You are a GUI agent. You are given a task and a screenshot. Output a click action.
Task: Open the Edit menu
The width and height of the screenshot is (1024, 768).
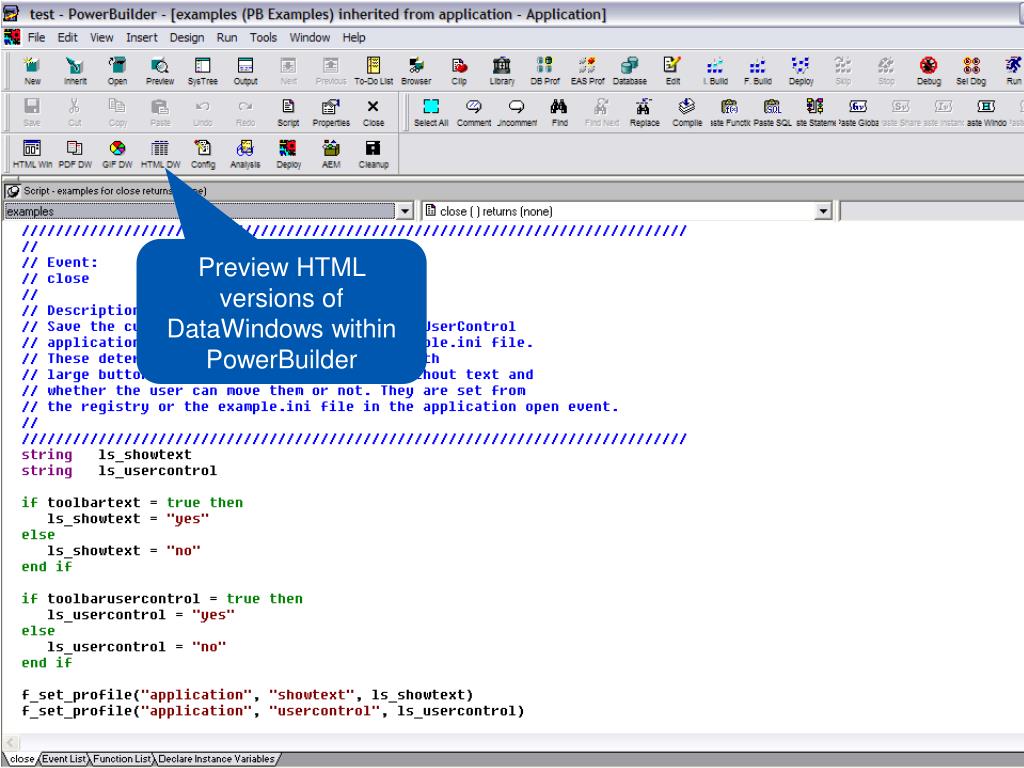(x=67, y=38)
